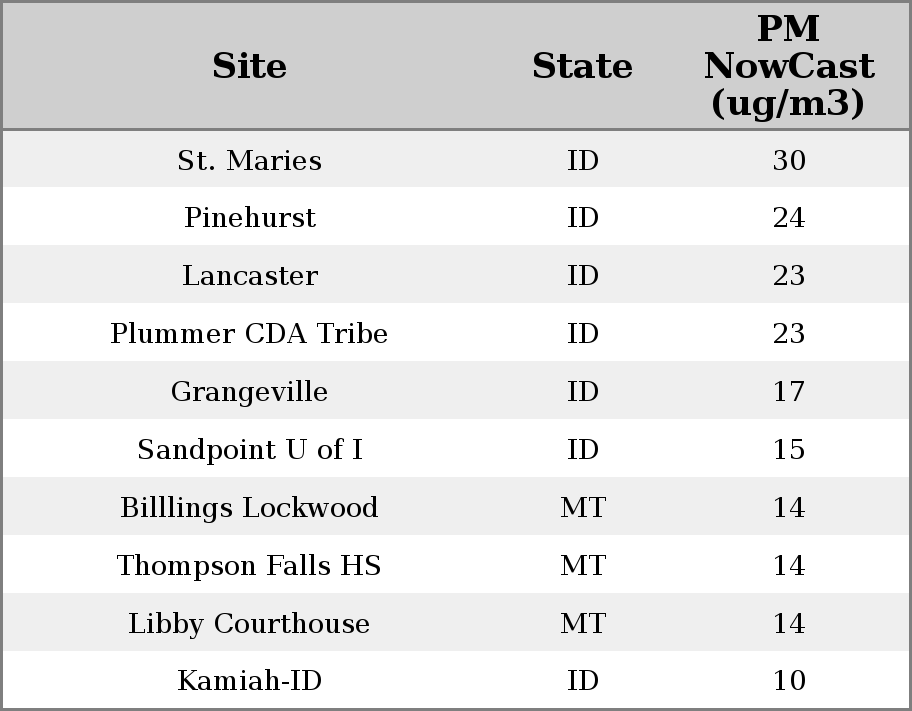This screenshot has height=711, width=912.
Task: Click the State column header
Action: 582,66
